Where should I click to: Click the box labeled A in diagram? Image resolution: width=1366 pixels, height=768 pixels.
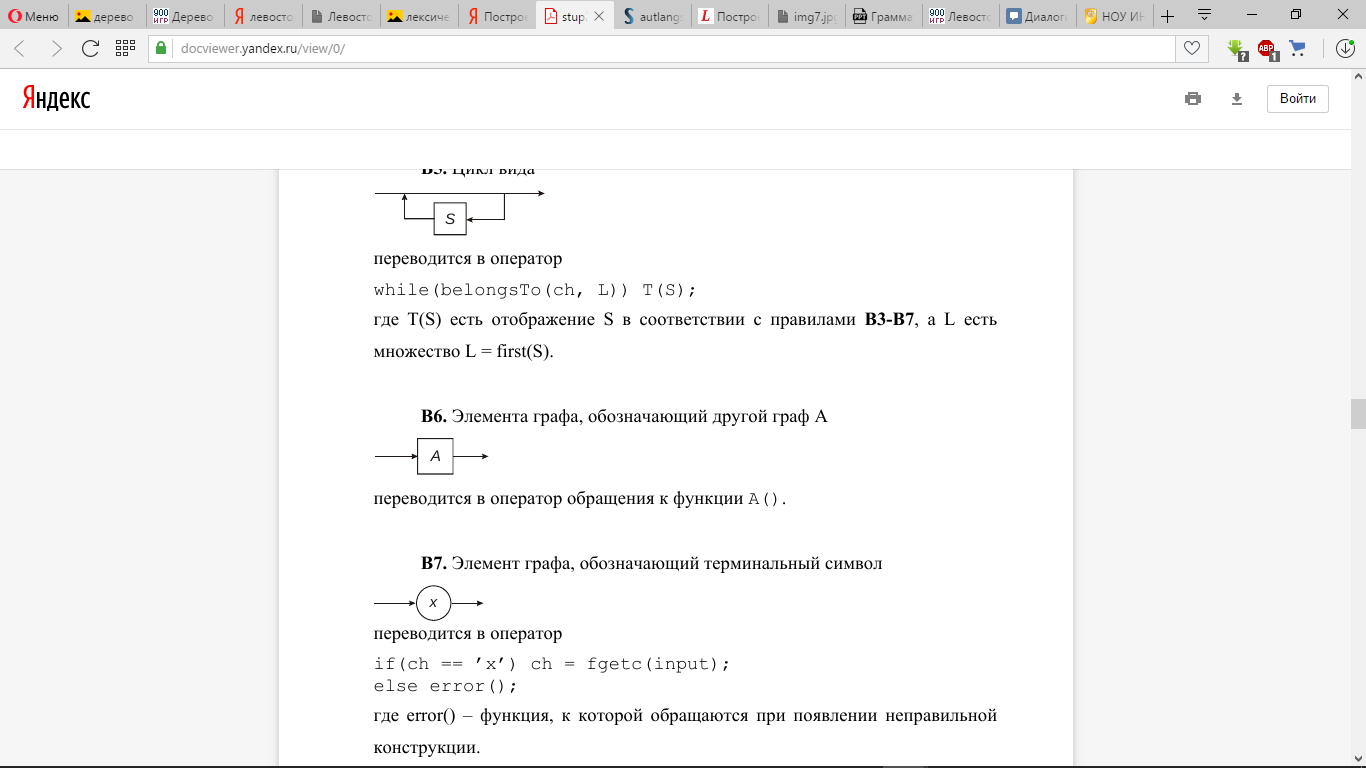[x=435, y=456]
